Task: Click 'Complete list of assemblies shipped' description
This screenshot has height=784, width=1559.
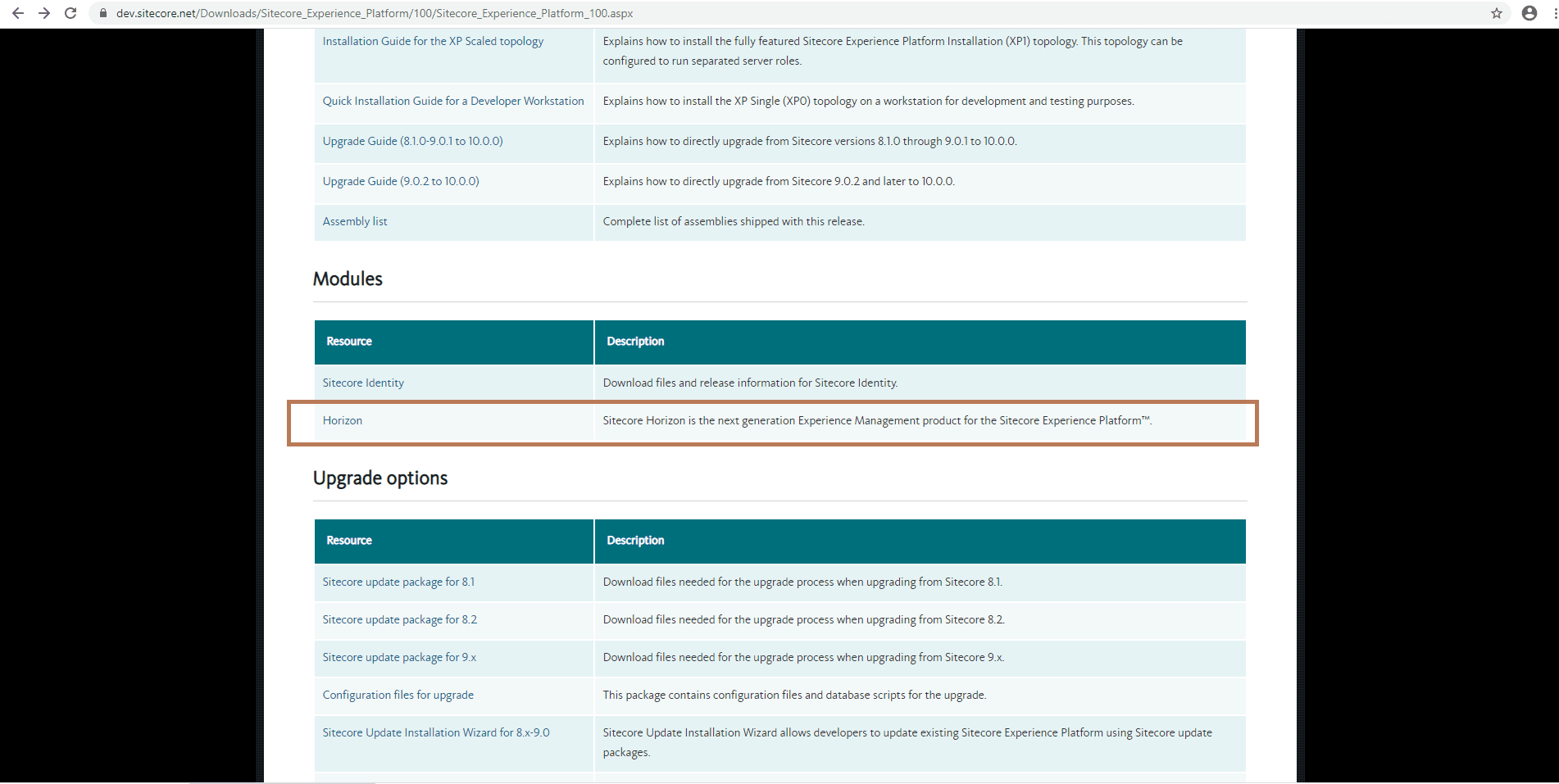Action: [734, 221]
